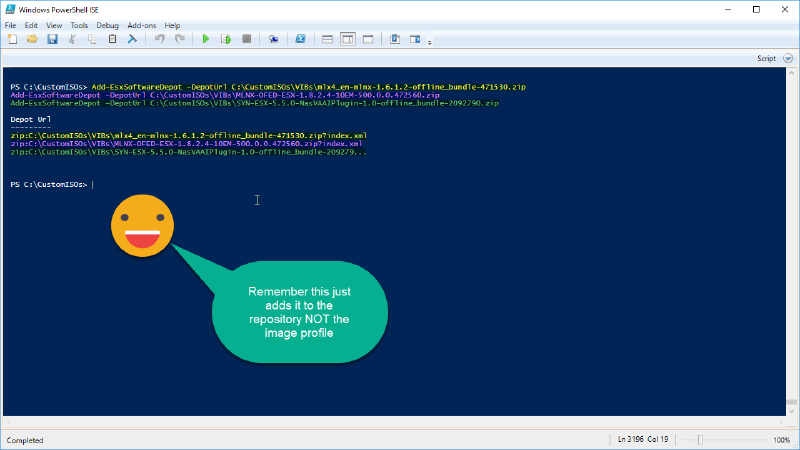Open the Edit menu
The image size is (800, 450).
[x=31, y=25]
